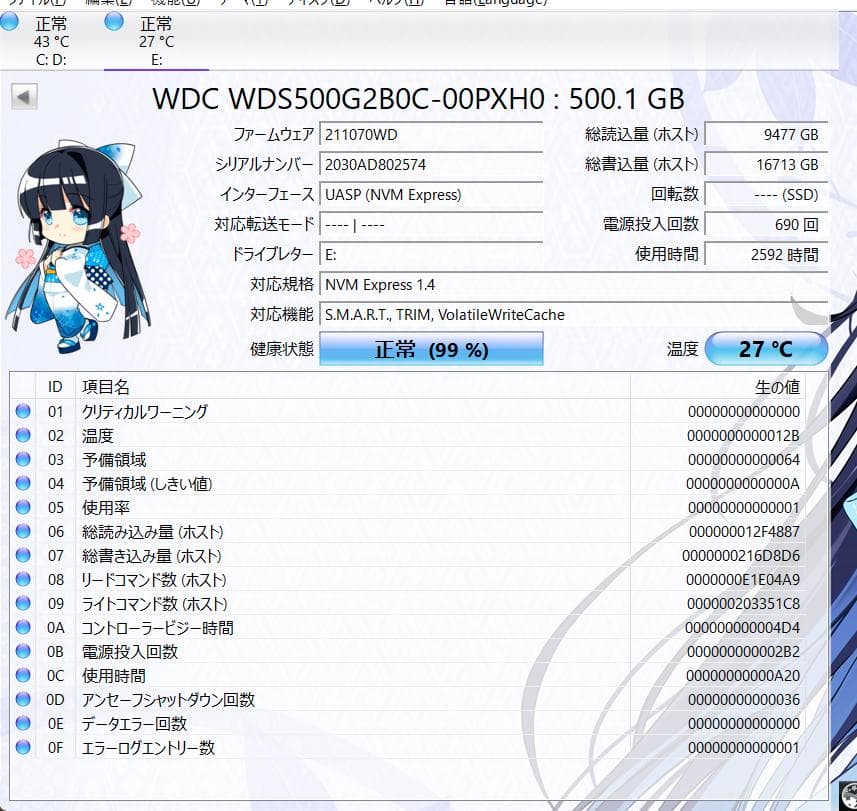857x811 pixels.
Task: Click the rotation rate ---- (SSD) value
Action: click(x=766, y=195)
